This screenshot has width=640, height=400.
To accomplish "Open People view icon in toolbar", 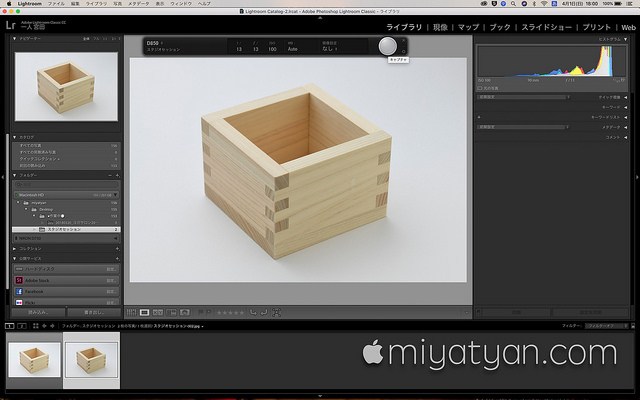I will pyautogui.click(x=185, y=312).
